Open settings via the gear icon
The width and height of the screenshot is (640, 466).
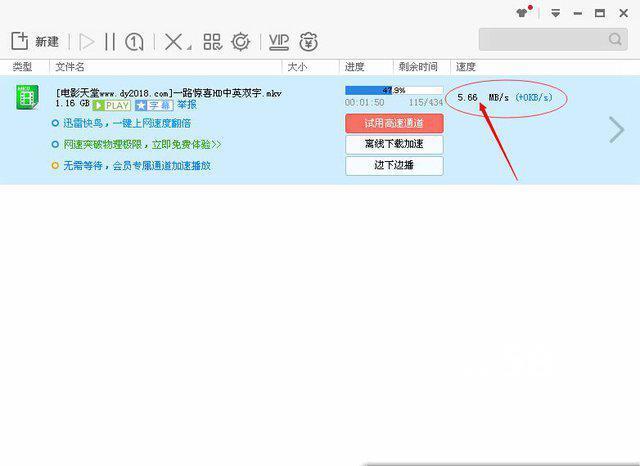pos(241,42)
